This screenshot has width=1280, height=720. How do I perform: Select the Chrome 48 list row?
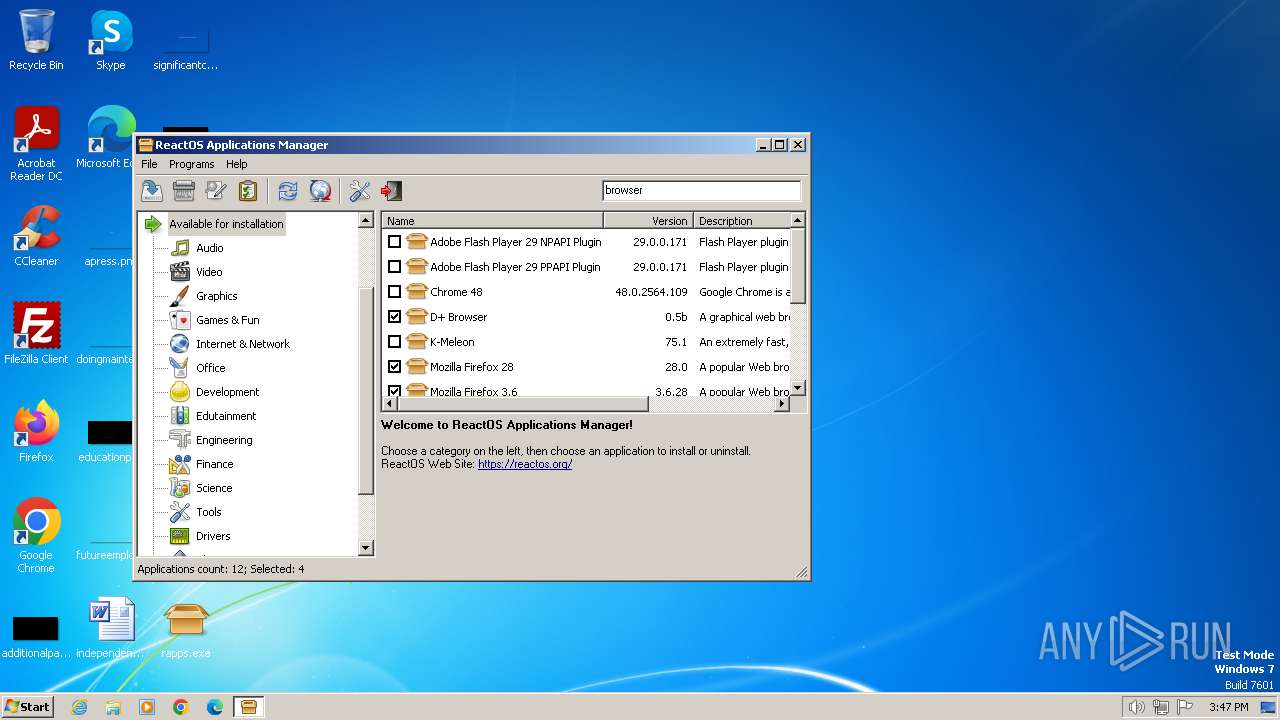[586, 292]
